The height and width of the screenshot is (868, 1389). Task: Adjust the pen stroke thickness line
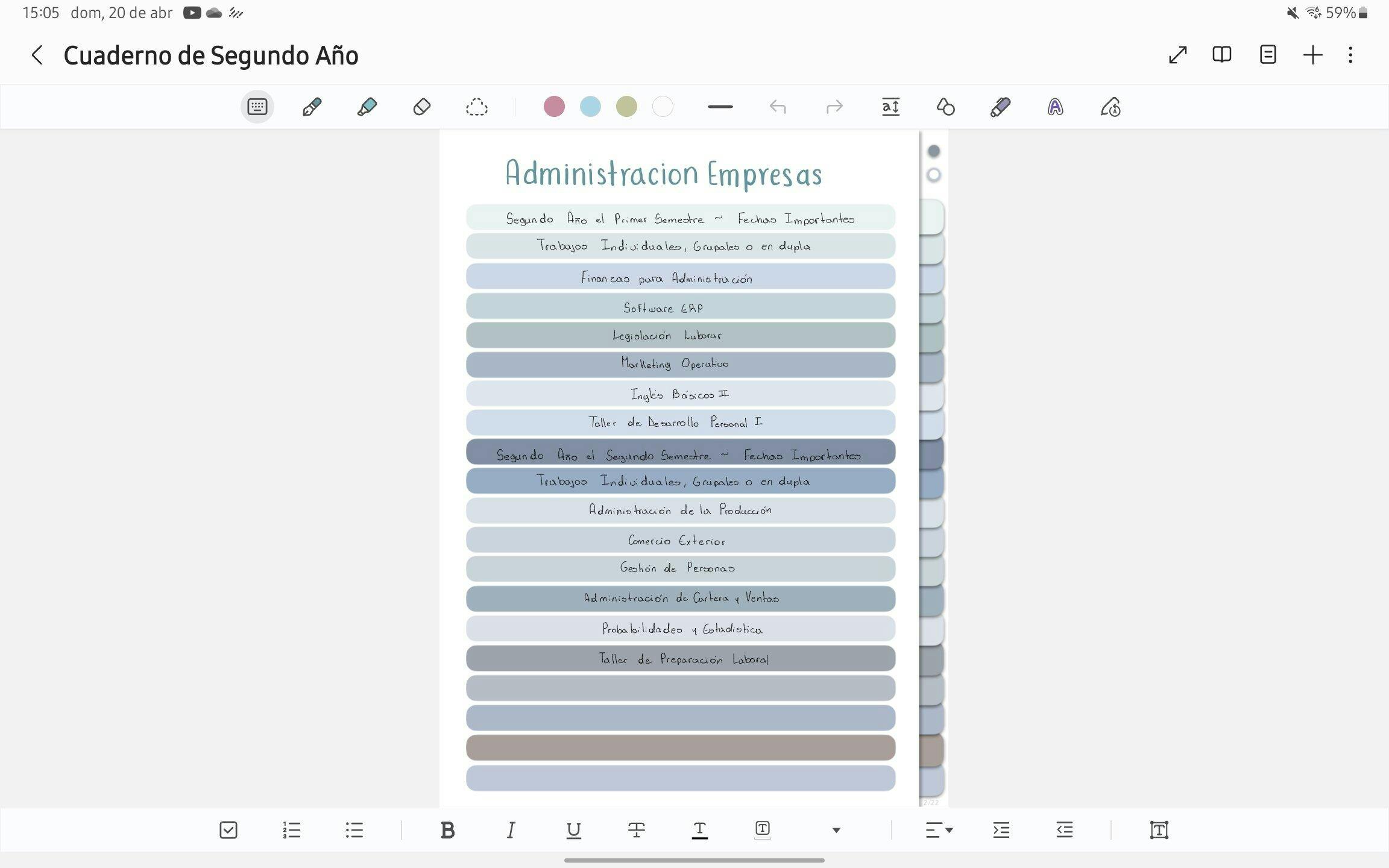[720, 107]
